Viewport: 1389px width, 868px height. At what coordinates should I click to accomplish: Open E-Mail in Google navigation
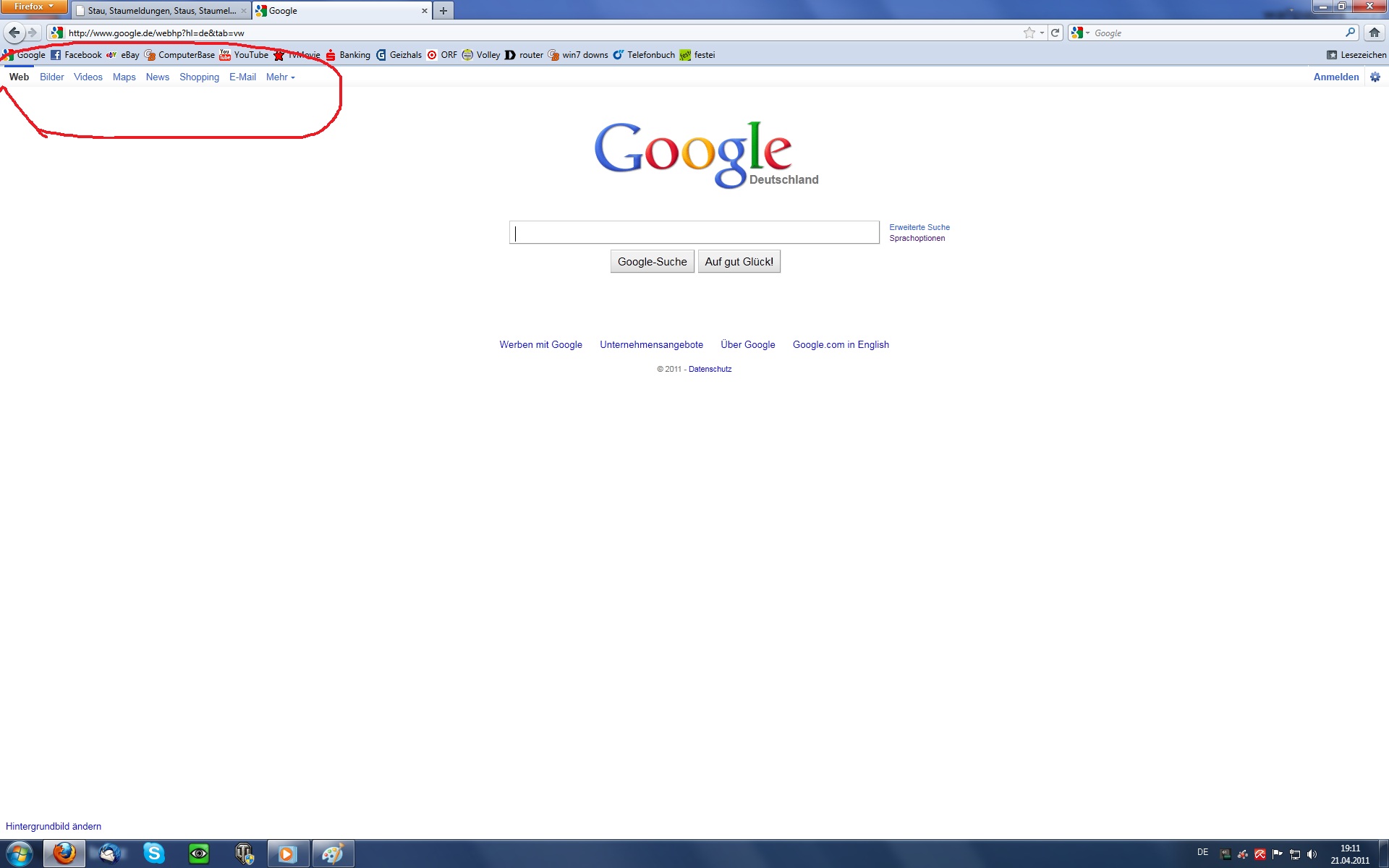(x=242, y=77)
